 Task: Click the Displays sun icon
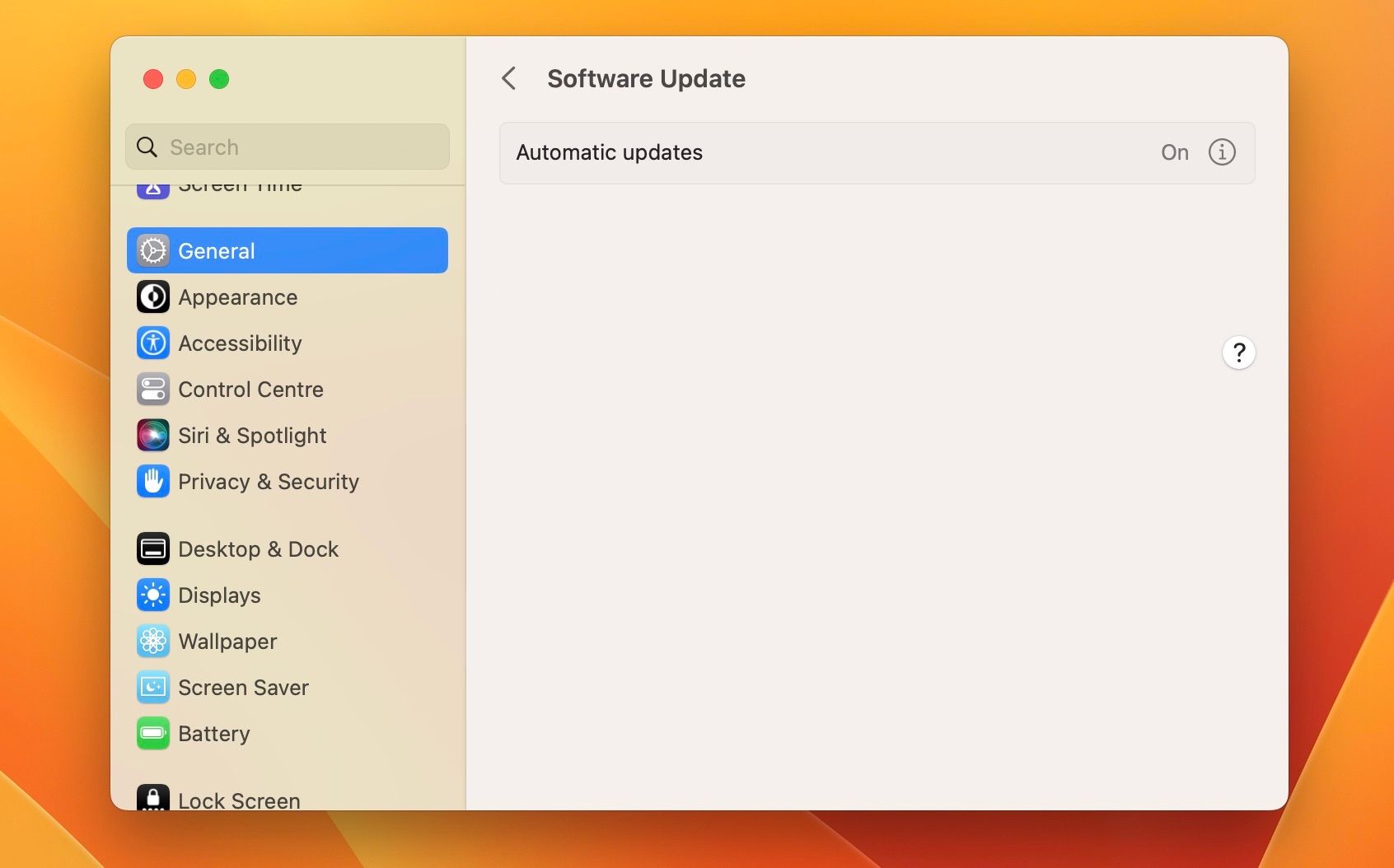point(153,595)
